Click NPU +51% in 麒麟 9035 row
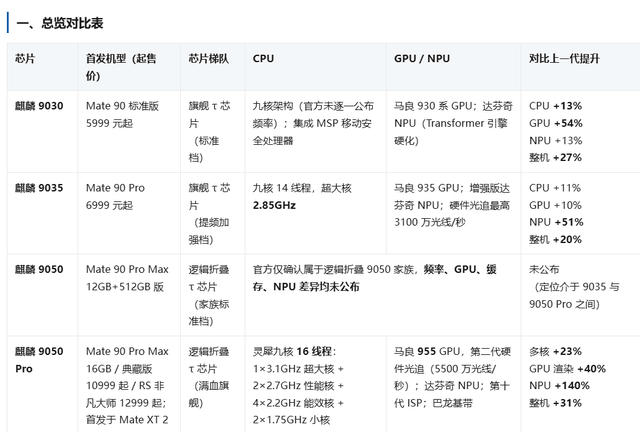 [556, 222]
